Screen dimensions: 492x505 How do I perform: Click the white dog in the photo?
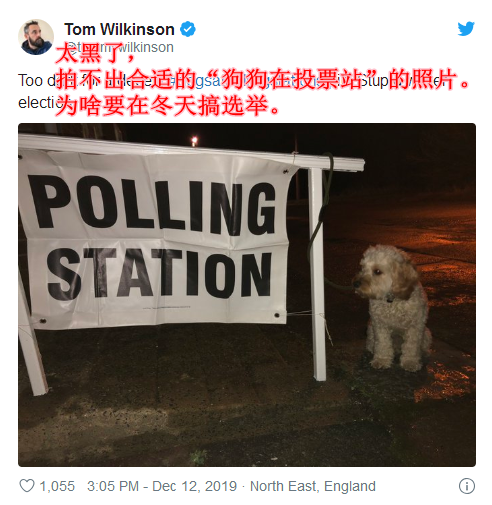click(392, 307)
